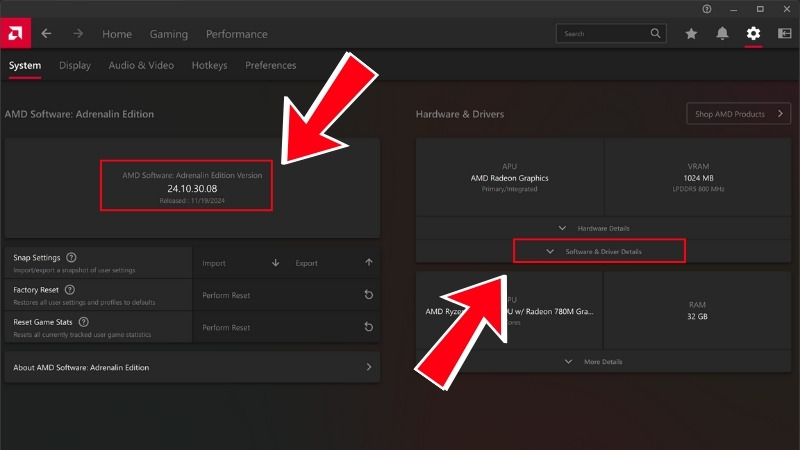This screenshot has width=800, height=450.
Task: Click the AMD logo icon
Action: (16, 33)
